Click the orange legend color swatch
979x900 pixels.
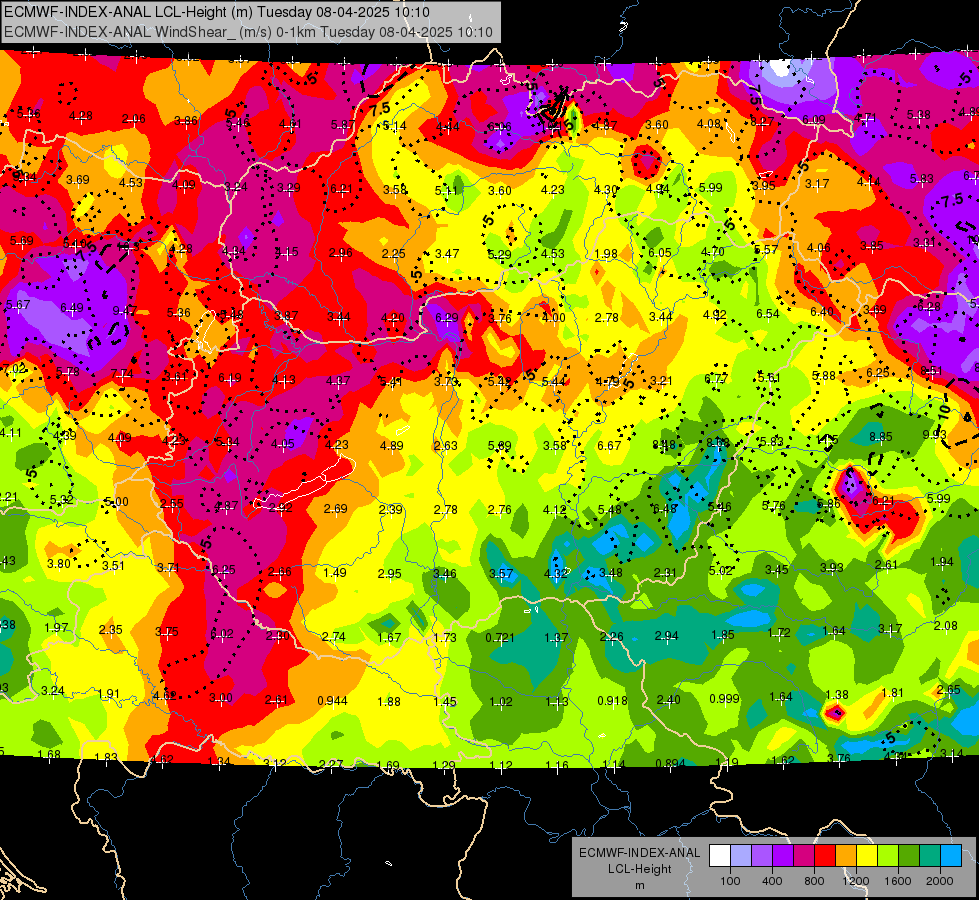click(846, 856)
